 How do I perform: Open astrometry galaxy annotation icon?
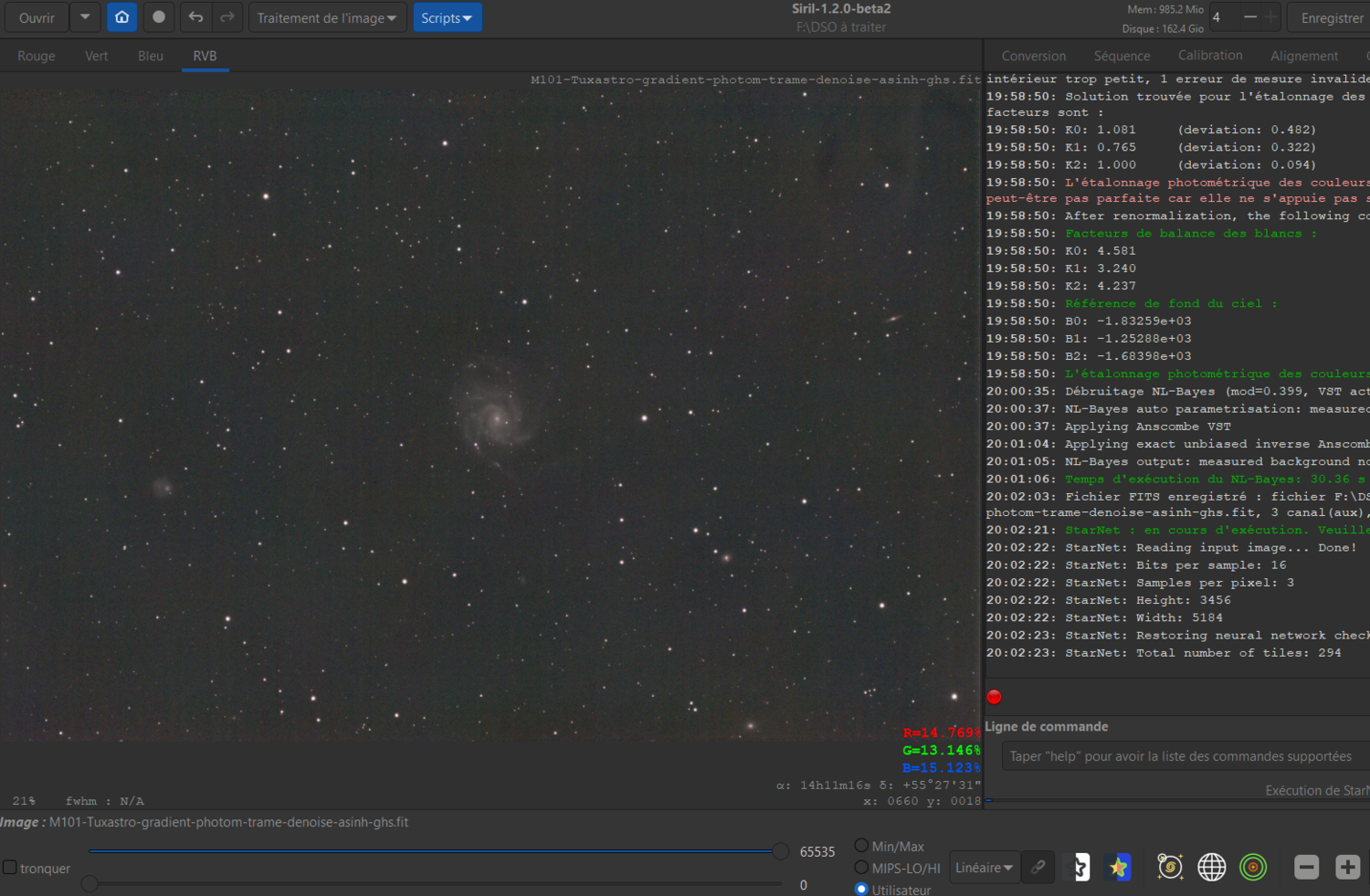tap(1169, 867)
